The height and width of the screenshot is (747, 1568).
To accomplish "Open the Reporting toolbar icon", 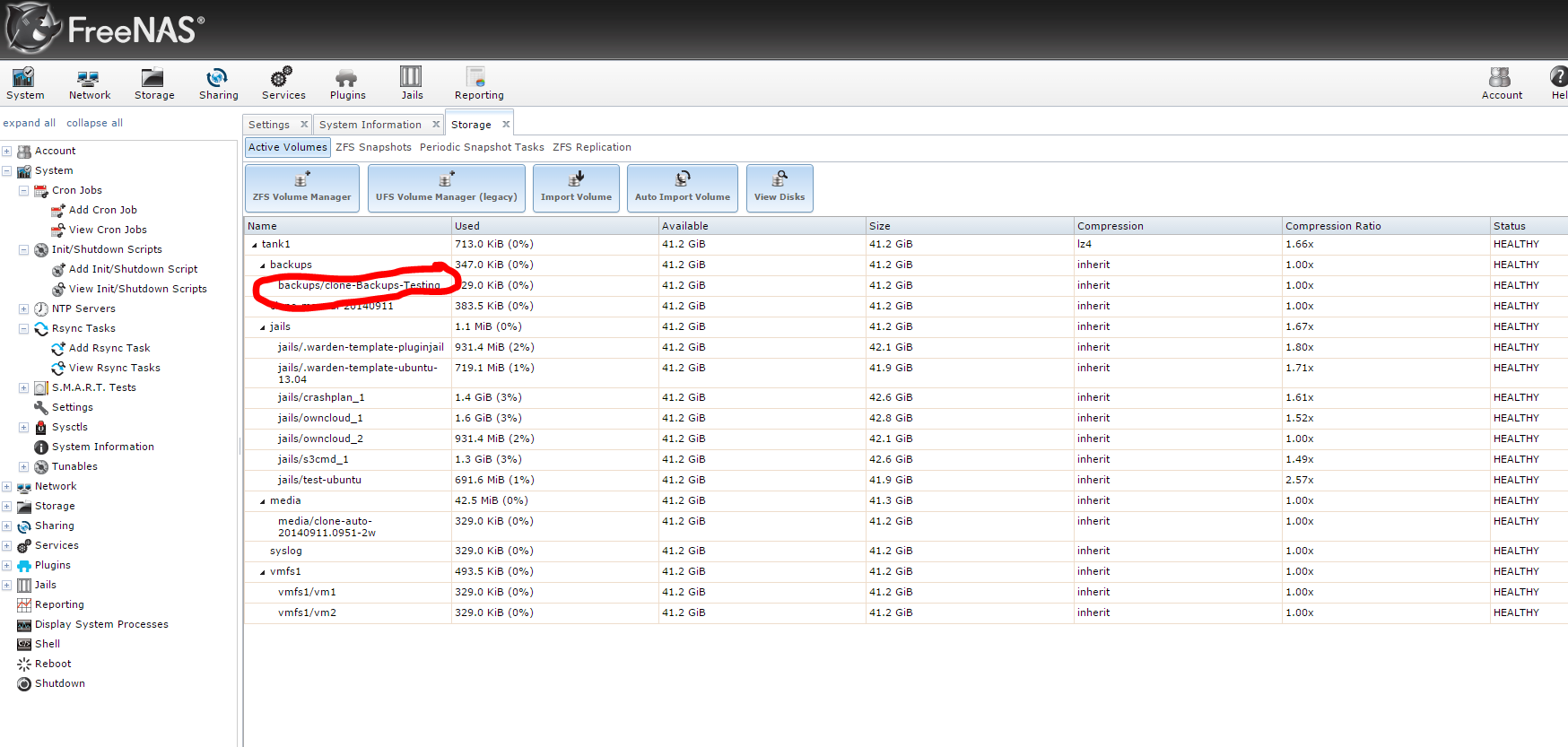I will [x=478, y=83].
